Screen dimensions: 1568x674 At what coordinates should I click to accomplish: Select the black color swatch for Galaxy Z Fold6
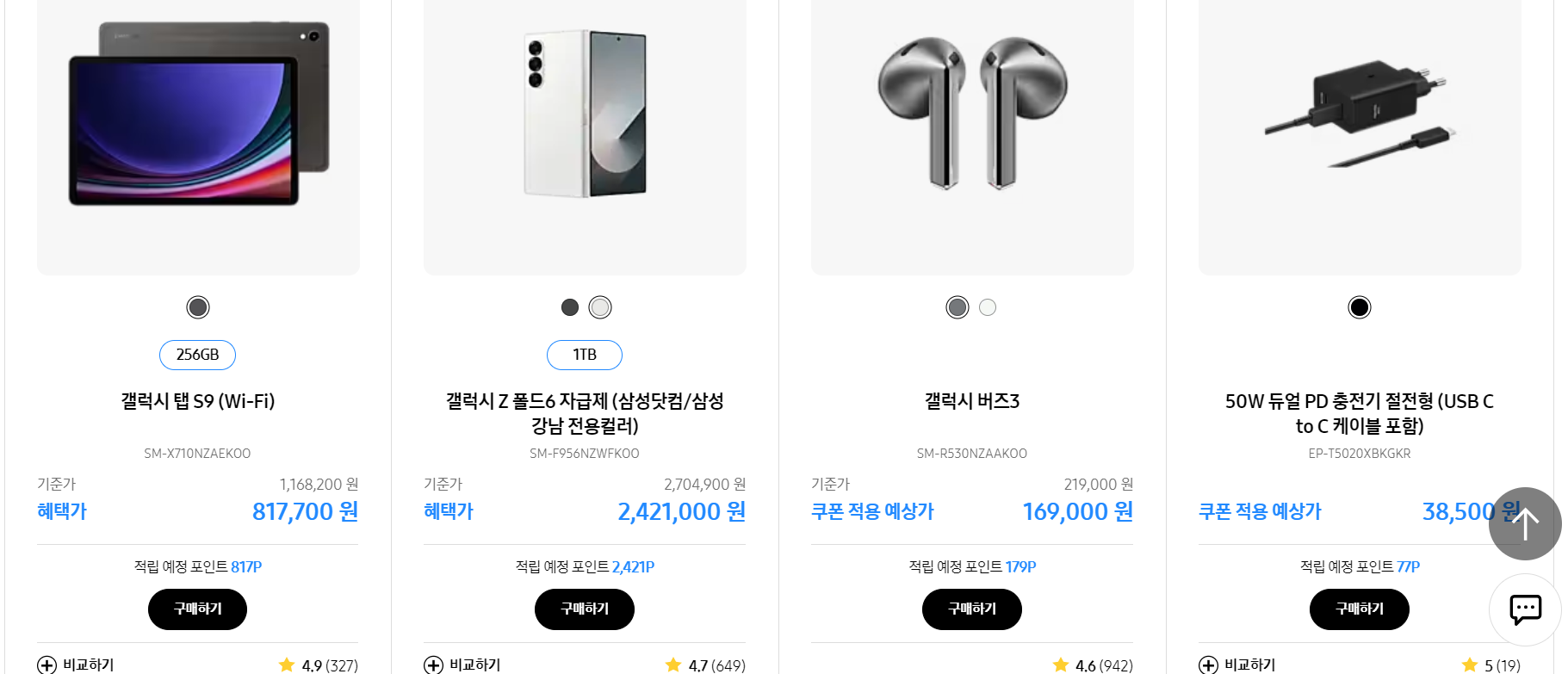pos(569,306)
